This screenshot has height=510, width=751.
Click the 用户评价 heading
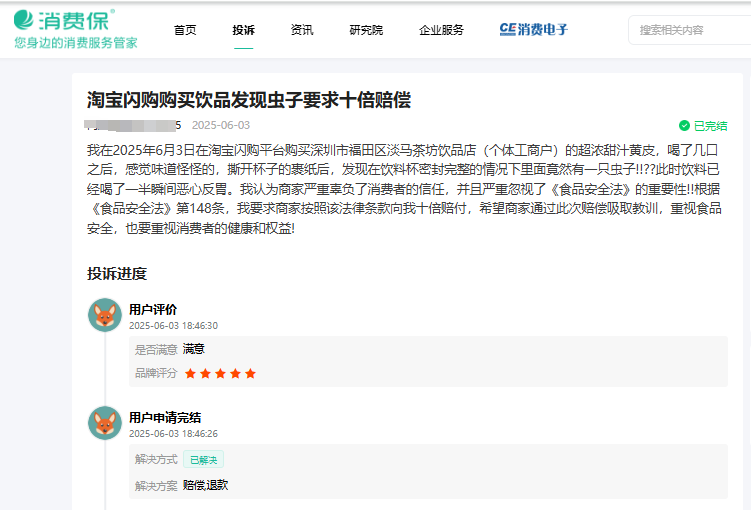[153, 309]
